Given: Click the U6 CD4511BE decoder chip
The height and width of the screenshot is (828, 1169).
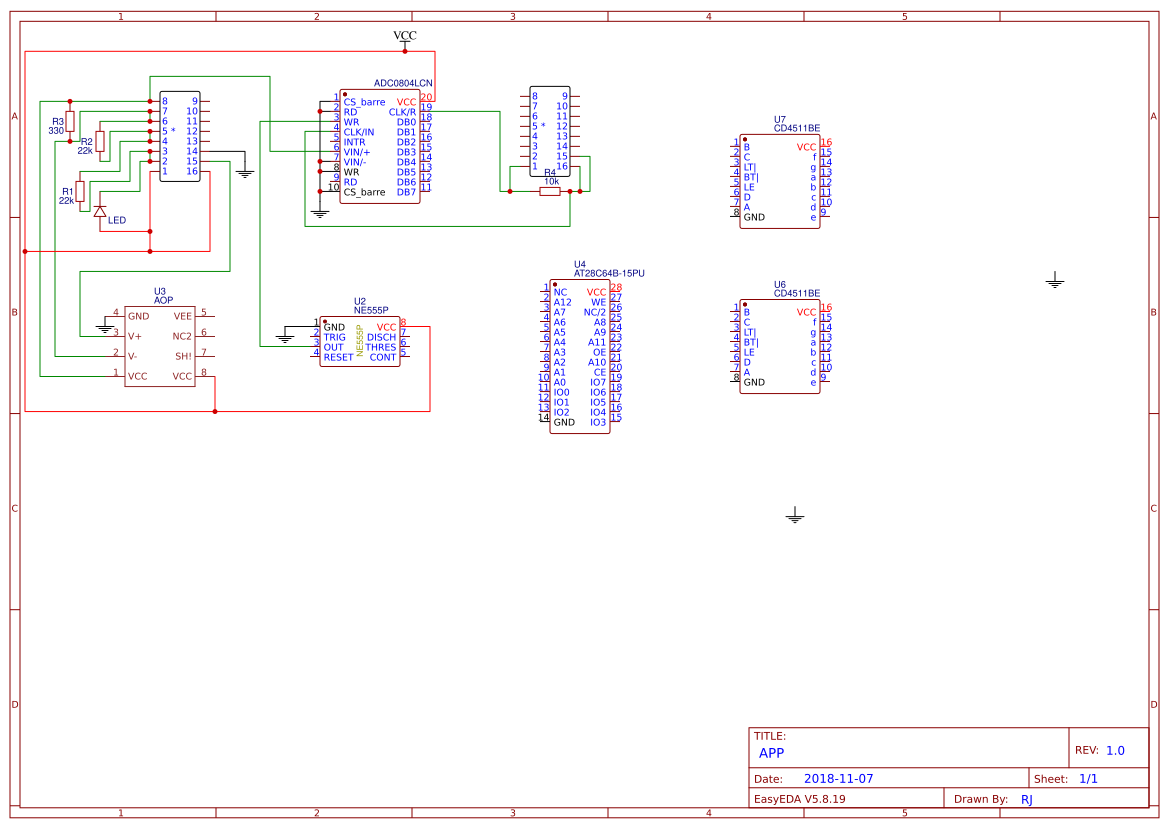Looking at the screenshot, I should (x=779, y=347).
